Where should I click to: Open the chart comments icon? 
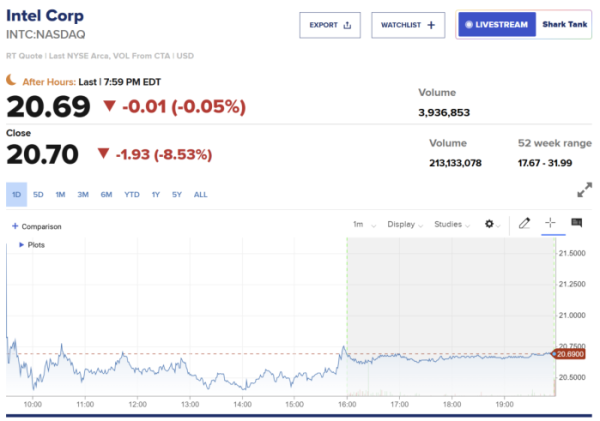click(577, 224)
